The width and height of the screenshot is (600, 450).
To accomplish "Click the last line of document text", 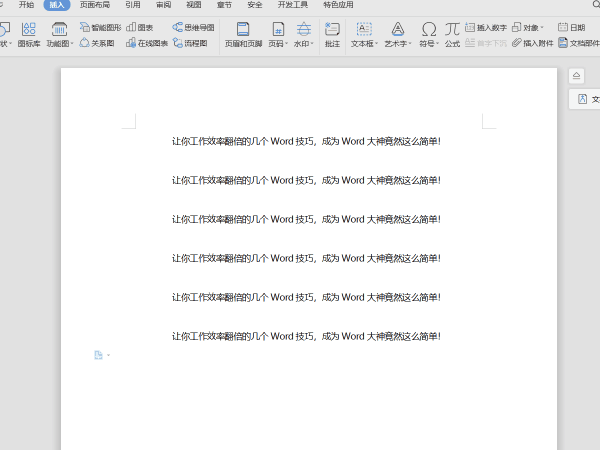I will coord(306,336).
